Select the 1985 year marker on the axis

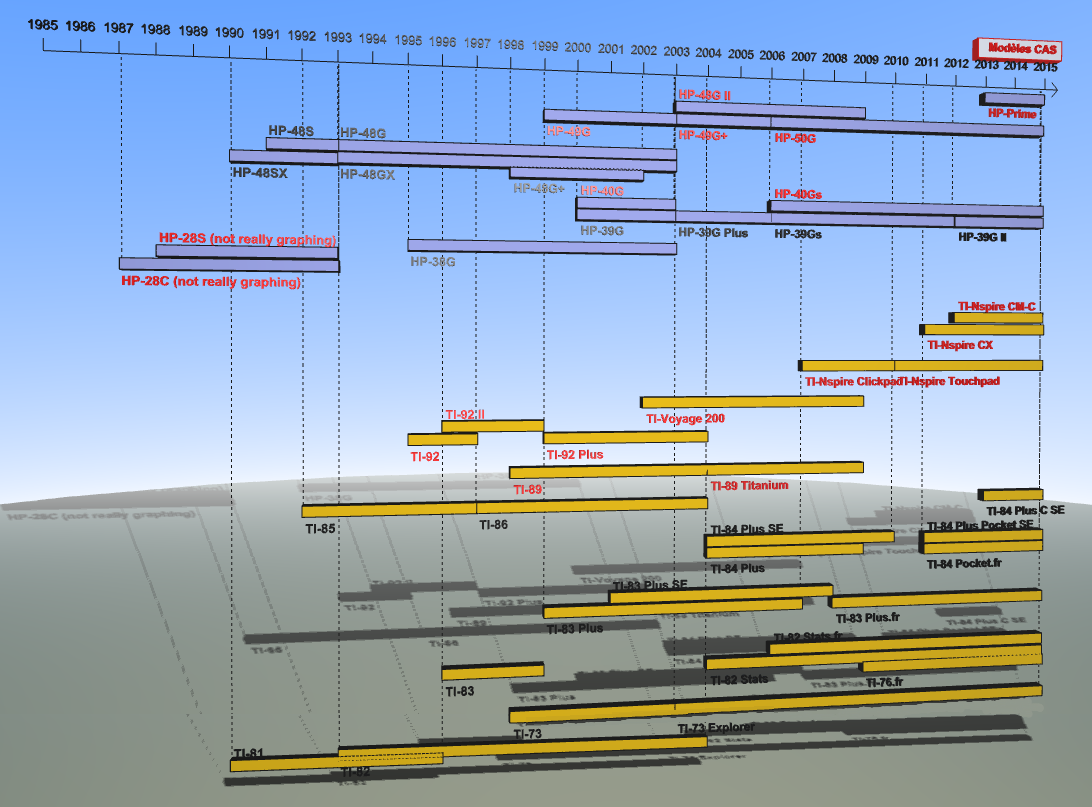[42, 25]
